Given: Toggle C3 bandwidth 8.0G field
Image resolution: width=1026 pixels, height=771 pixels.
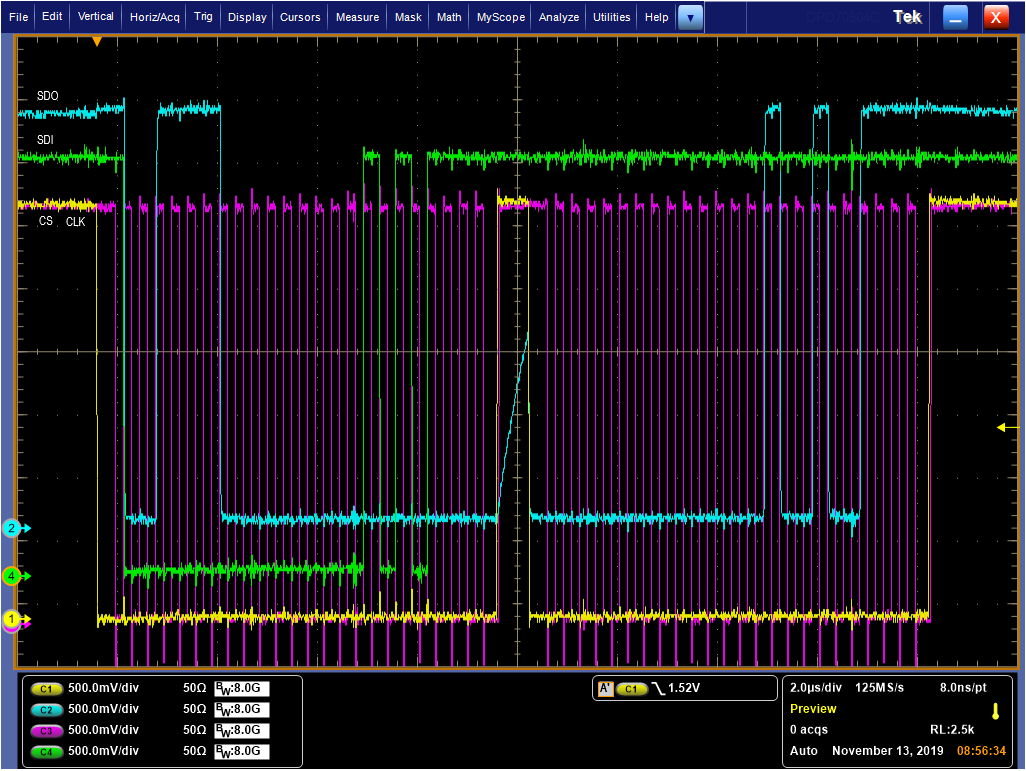Looking at the screenshot, I should coord(241,730).
